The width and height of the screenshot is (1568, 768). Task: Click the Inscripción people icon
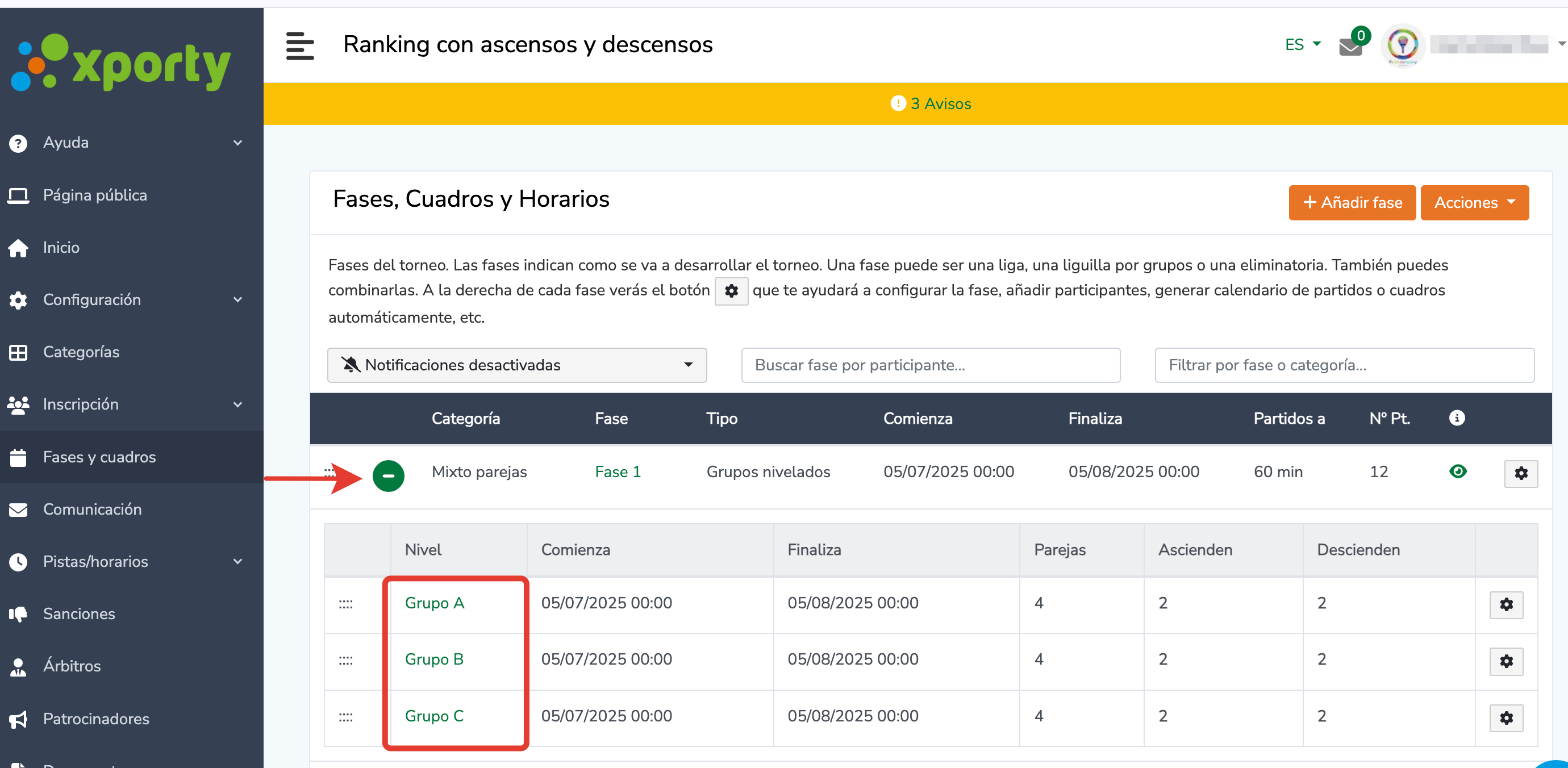(x=18, y=404)
